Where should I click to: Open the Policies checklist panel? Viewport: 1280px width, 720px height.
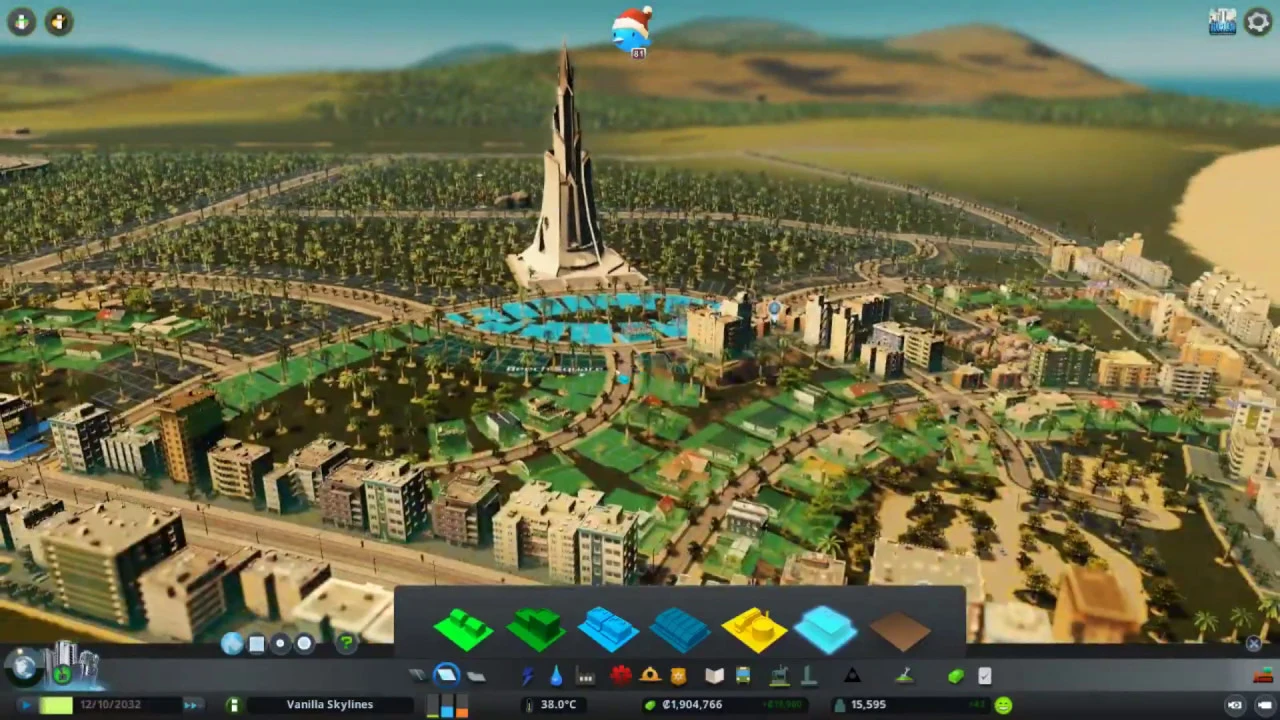pos(984,677)
